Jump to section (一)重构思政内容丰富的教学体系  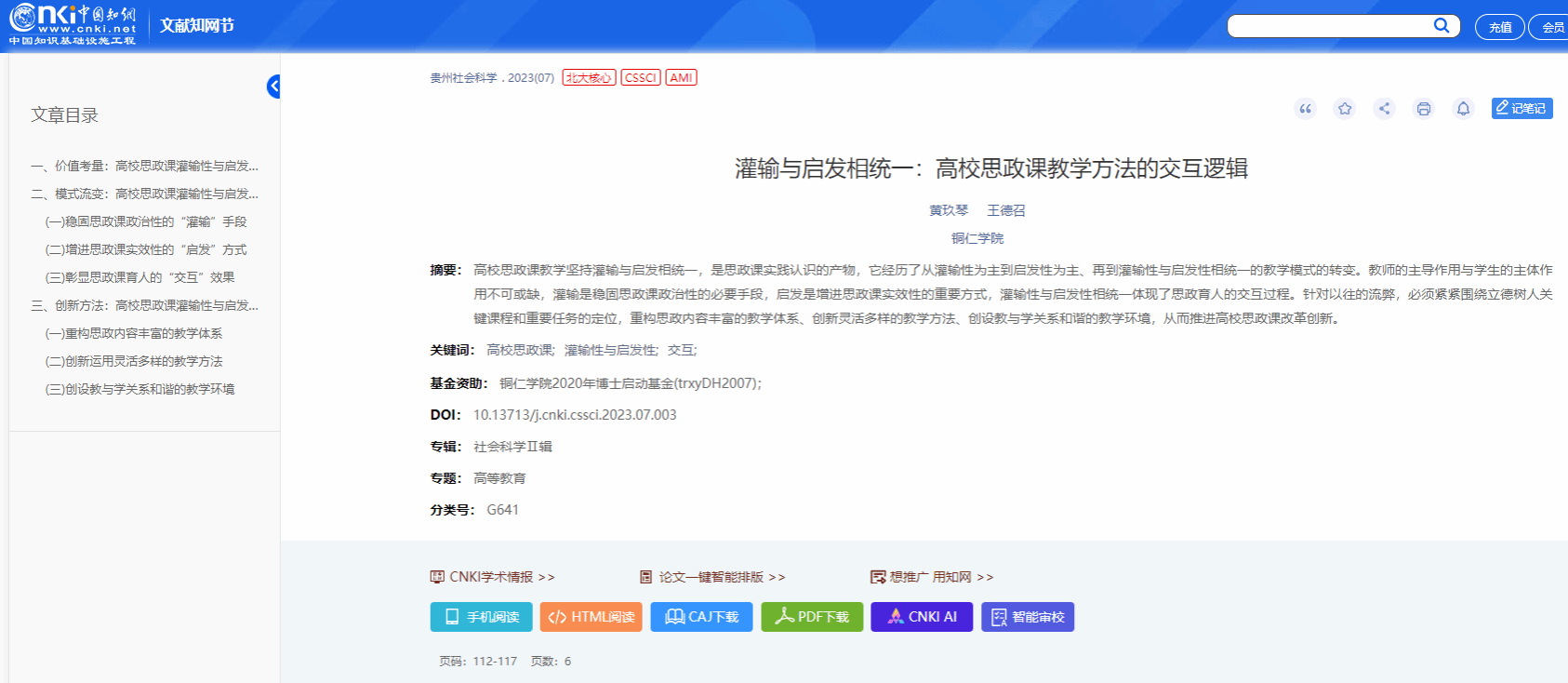click(133, 333)
